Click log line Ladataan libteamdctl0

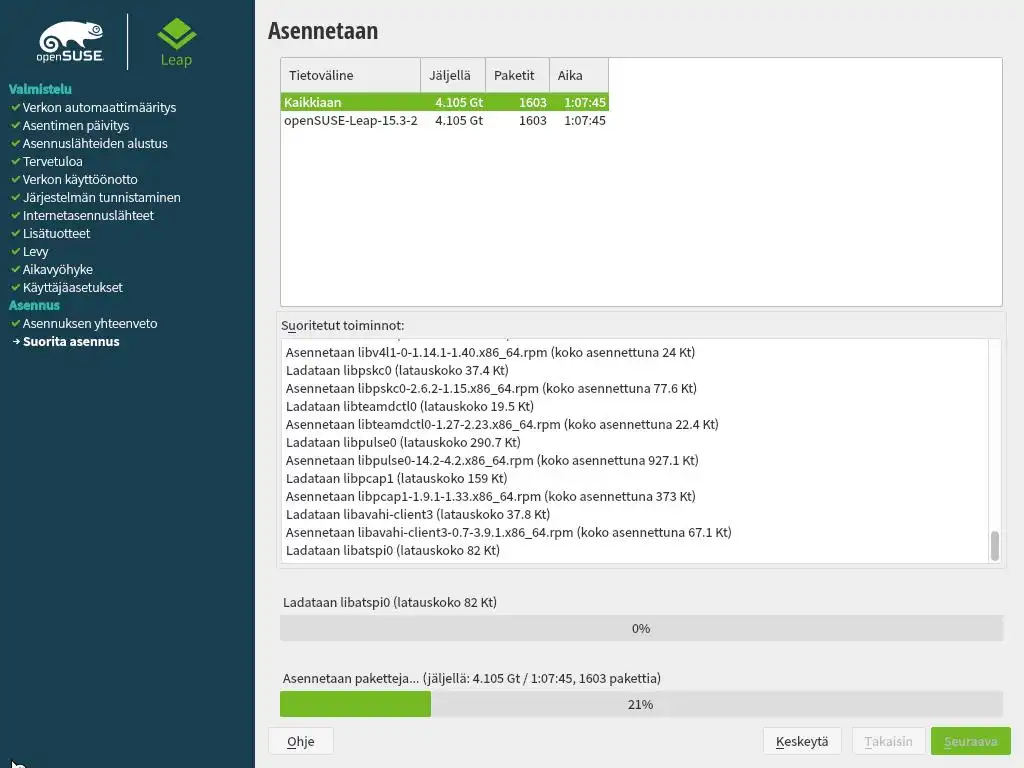[410, 406]
